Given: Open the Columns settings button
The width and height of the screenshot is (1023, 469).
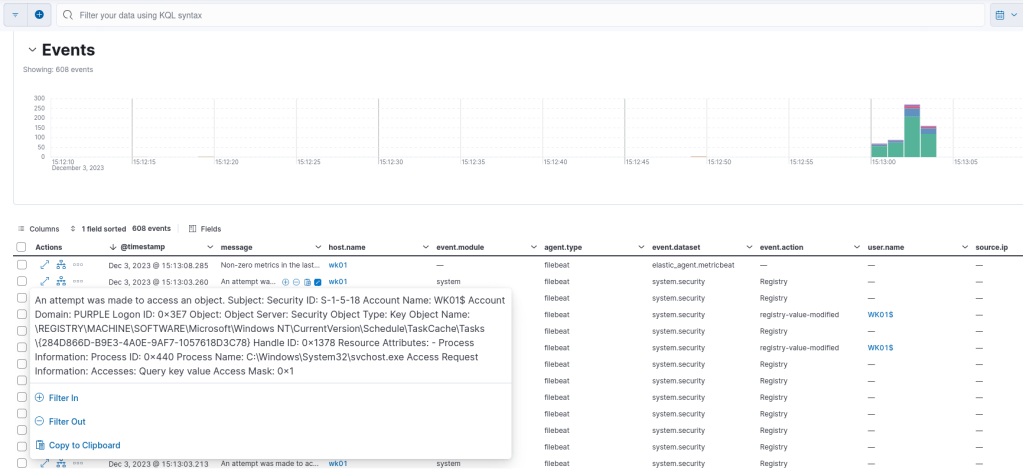Looking at the screenshot, I should click(38, 228).
